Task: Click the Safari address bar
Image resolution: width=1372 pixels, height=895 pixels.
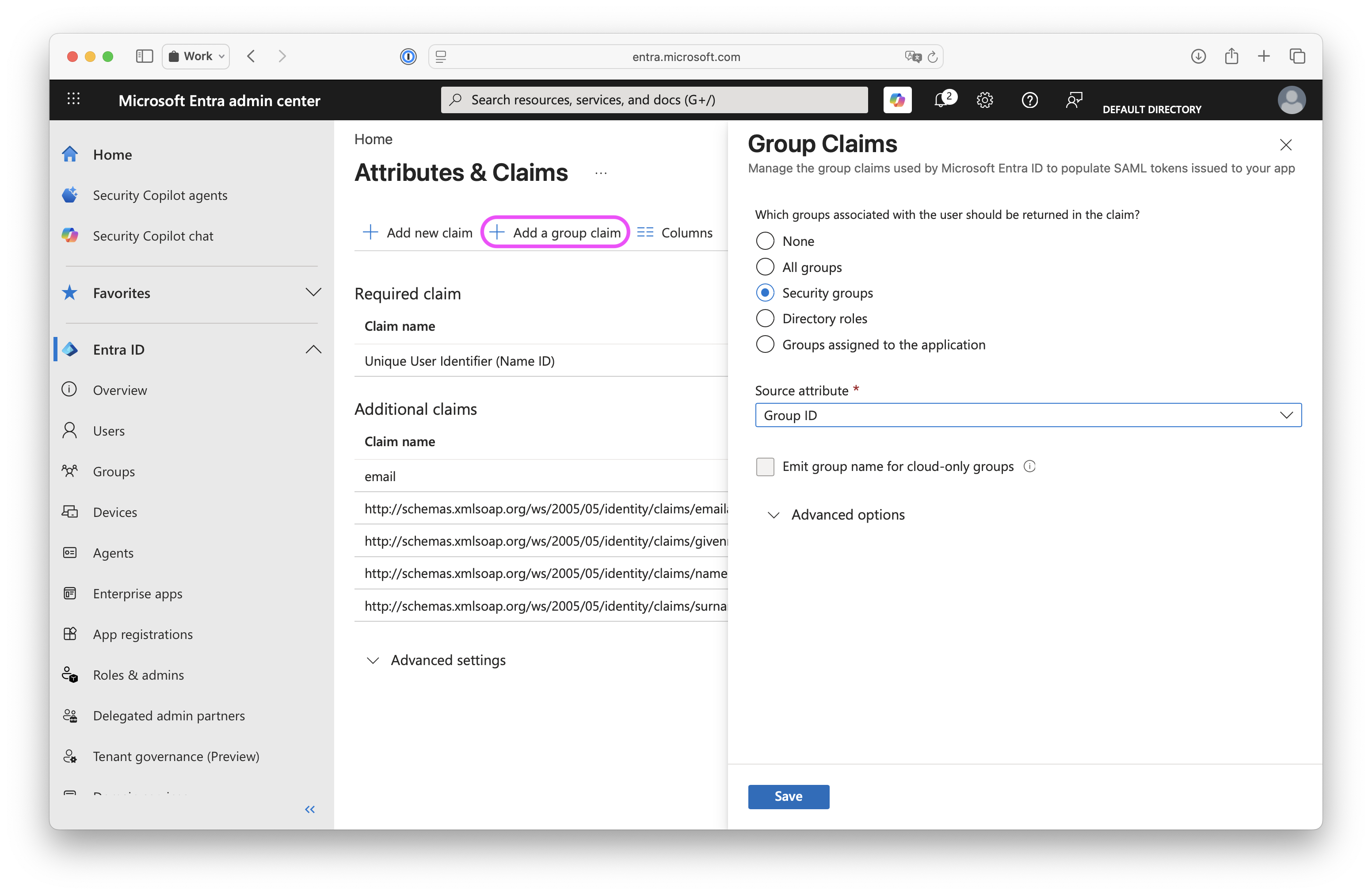Action: coord(686,57)
